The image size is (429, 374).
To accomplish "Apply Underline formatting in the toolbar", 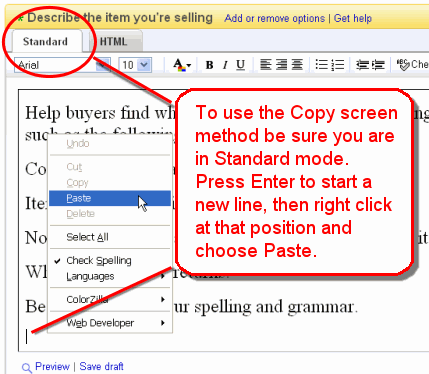I will pyautogui.click(x=240, y=65).
